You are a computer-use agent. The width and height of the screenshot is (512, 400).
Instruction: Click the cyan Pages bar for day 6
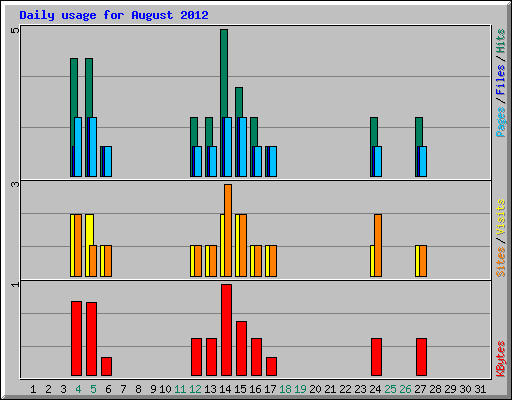click(x=108, y=161)
